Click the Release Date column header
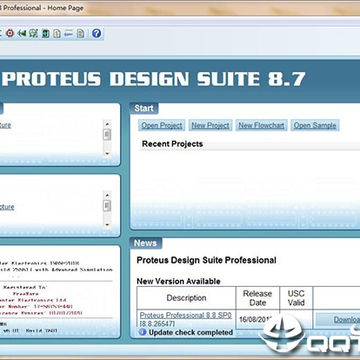The height and width of the screenshot is (360, 360). coord(257,298)
